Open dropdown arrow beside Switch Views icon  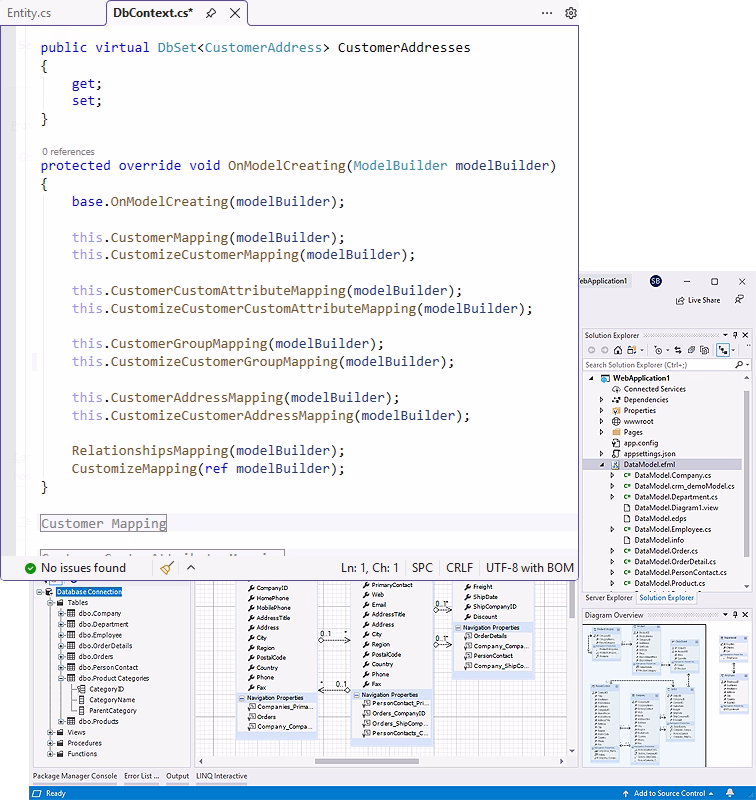642,351
